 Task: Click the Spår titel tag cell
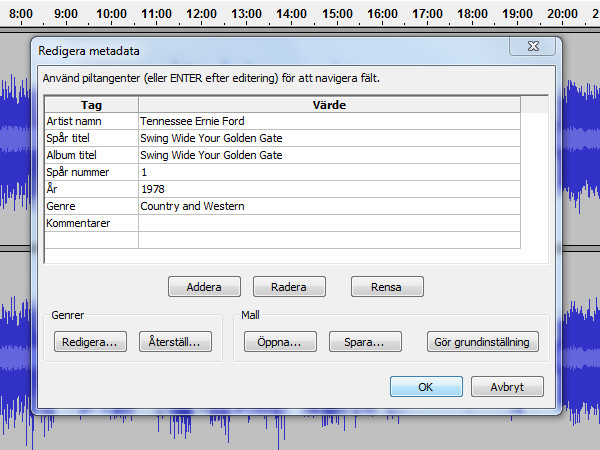click(91, 138)
